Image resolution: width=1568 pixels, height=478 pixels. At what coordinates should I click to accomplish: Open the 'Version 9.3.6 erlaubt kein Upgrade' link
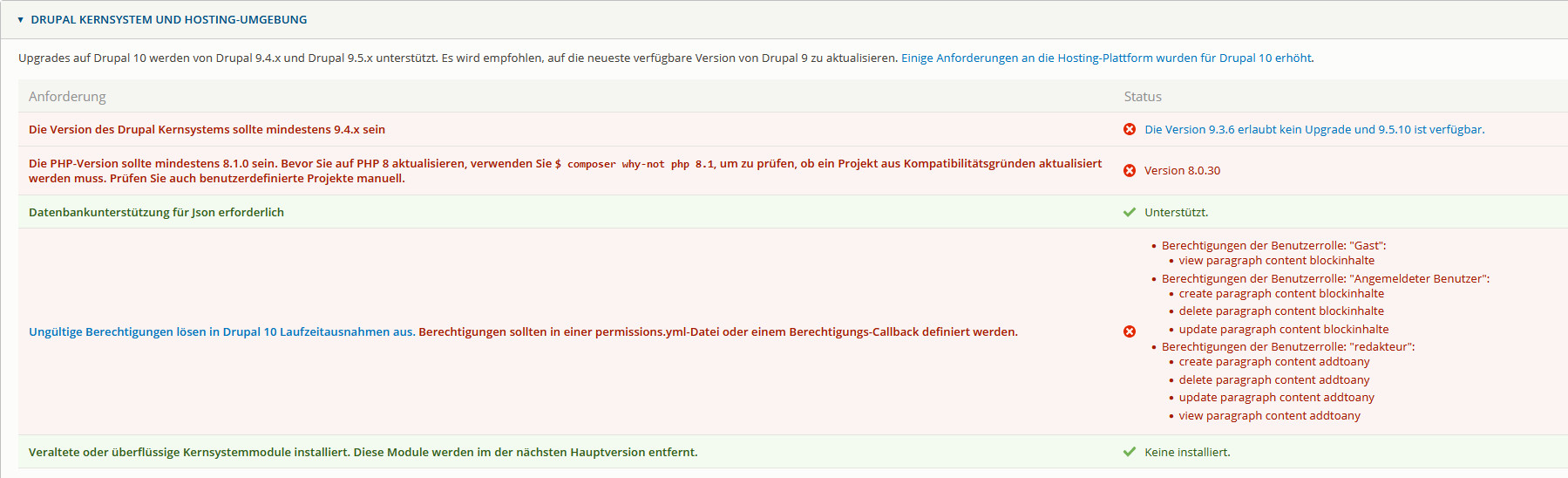1313,129
